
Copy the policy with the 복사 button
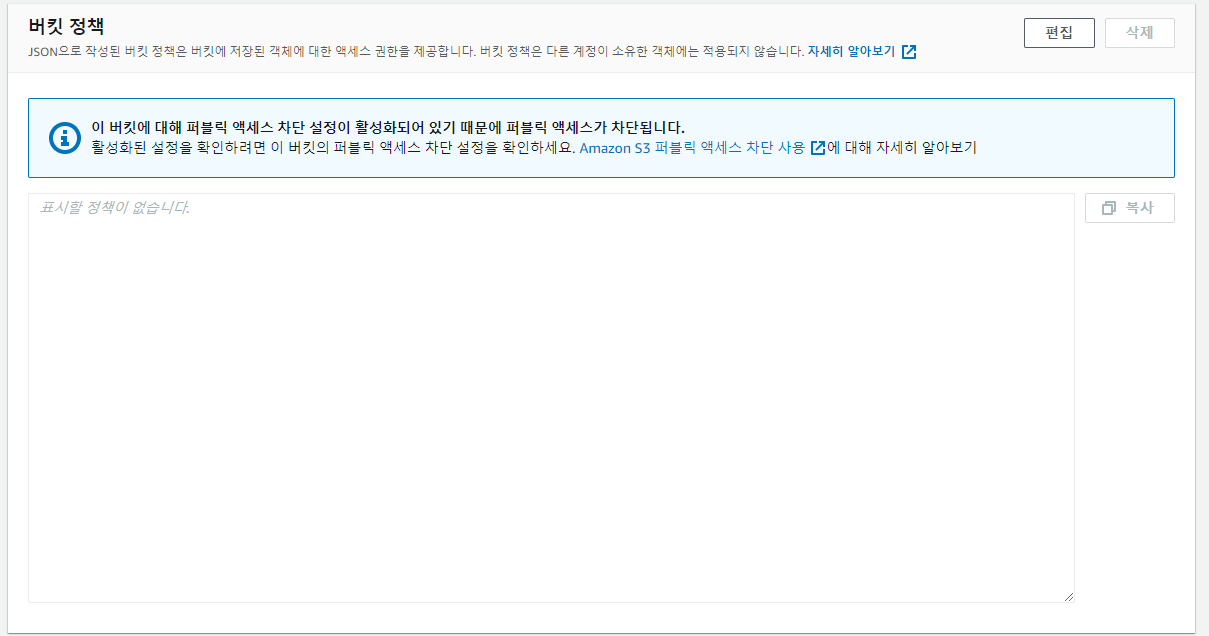pos(1130,208)
